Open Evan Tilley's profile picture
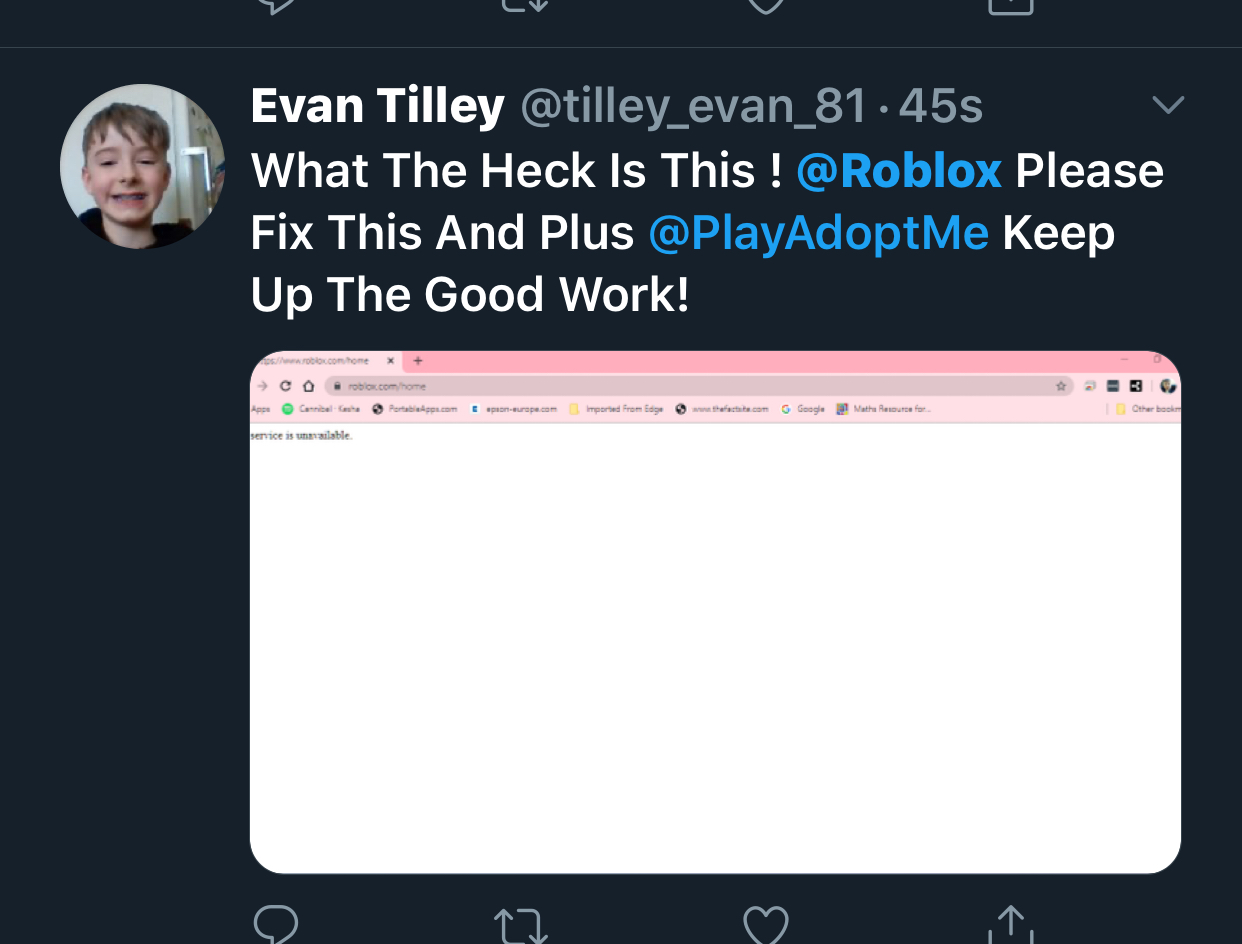1242x944 pixels. tap(142, 166)
